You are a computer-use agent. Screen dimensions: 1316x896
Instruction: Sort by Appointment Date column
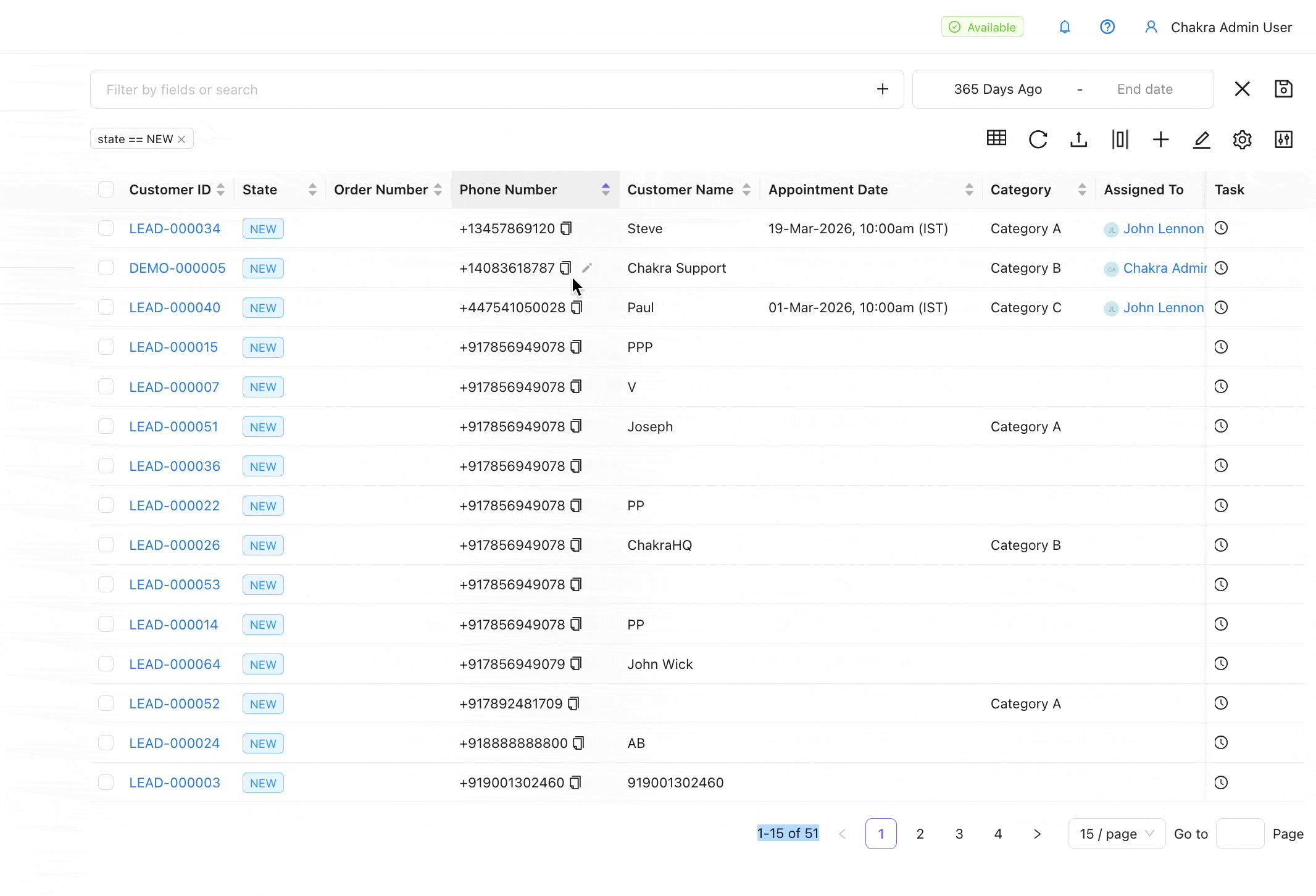968,189
